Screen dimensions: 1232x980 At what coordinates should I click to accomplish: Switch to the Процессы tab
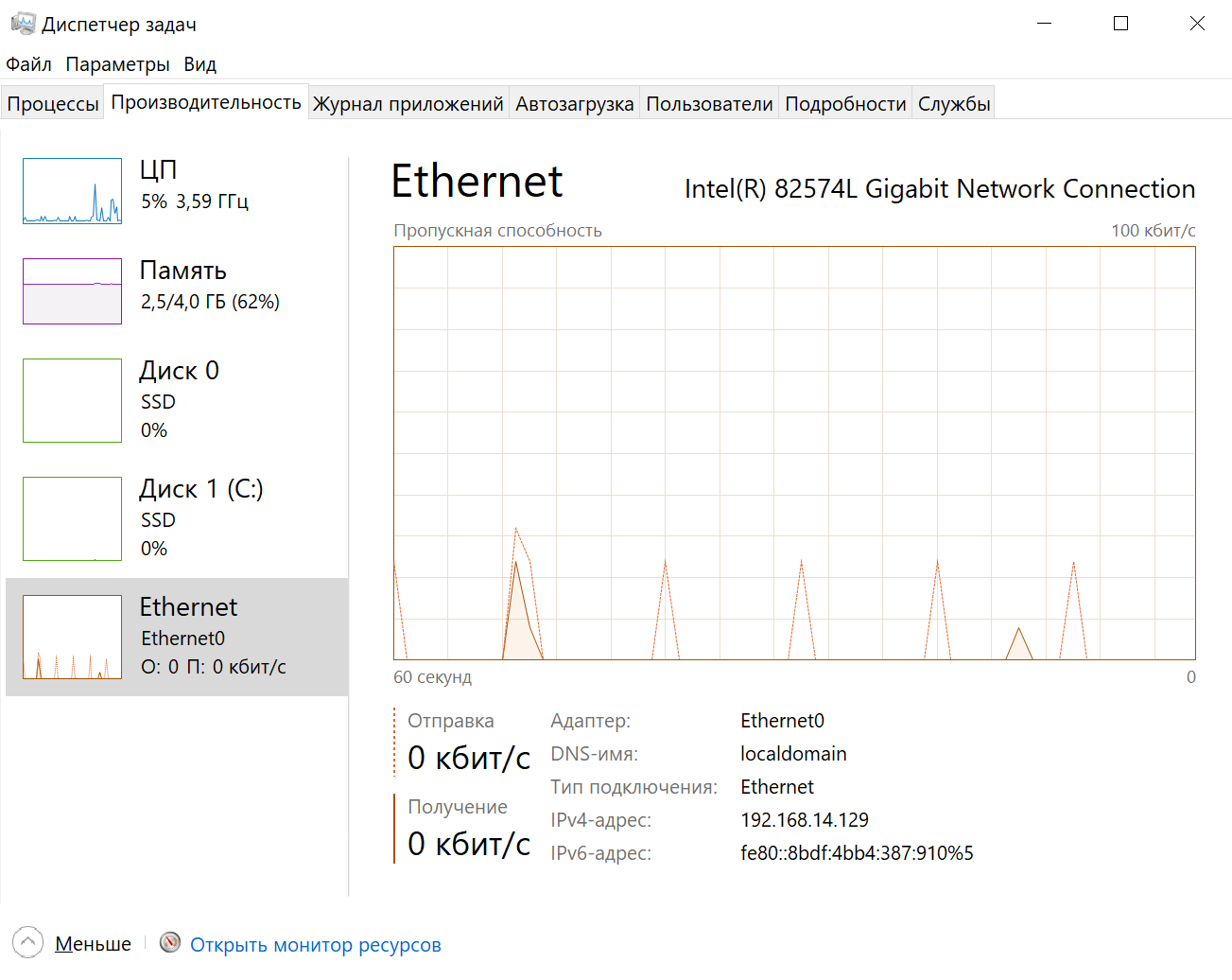tap(53, 104)
